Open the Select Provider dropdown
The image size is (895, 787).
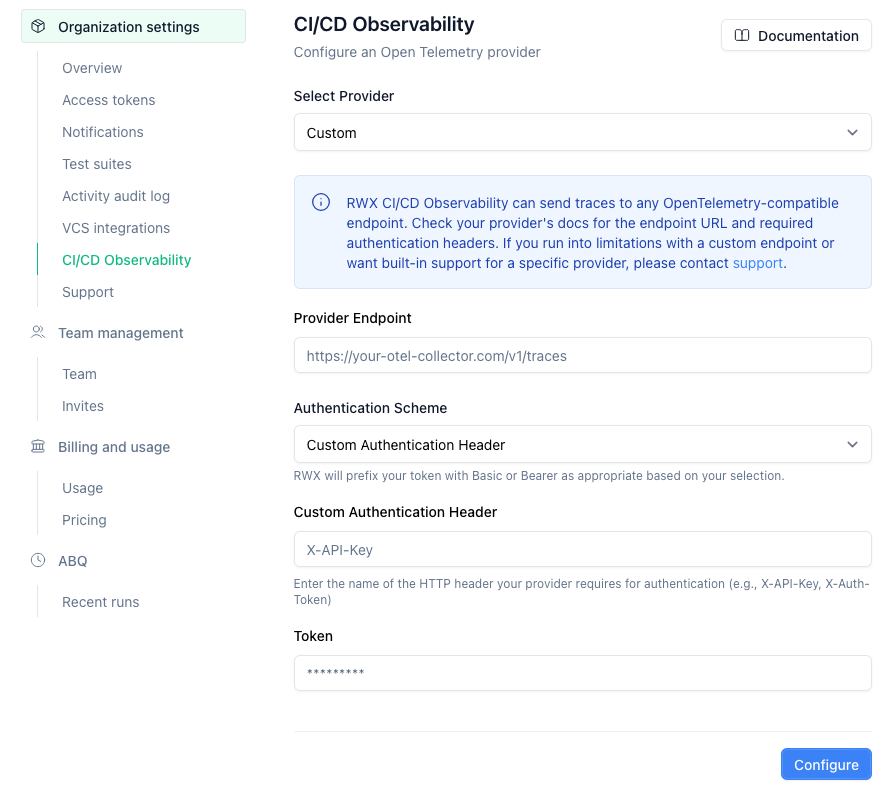(582, 132)
